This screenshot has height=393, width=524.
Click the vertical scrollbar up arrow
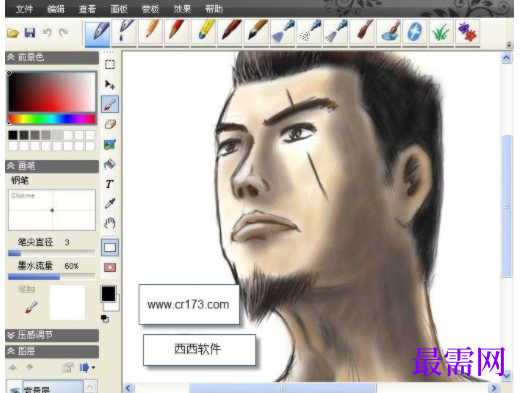pyautogui.click(x=507, y=58)
